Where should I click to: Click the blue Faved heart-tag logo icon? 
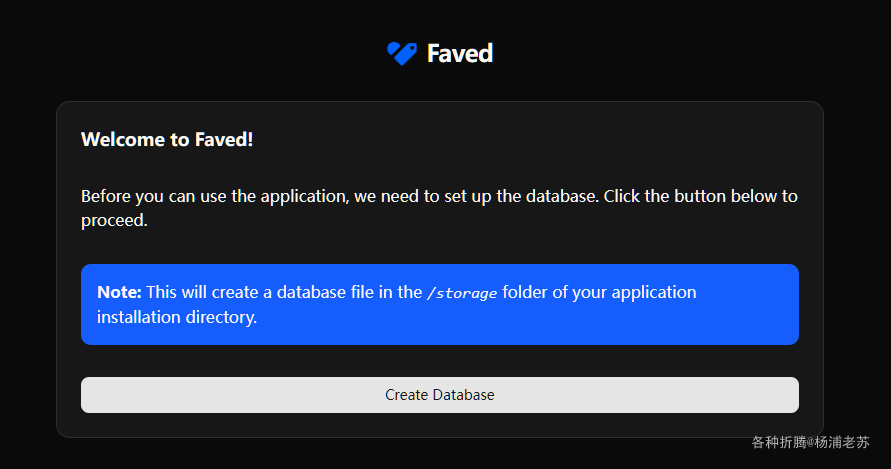pos(401,53)
